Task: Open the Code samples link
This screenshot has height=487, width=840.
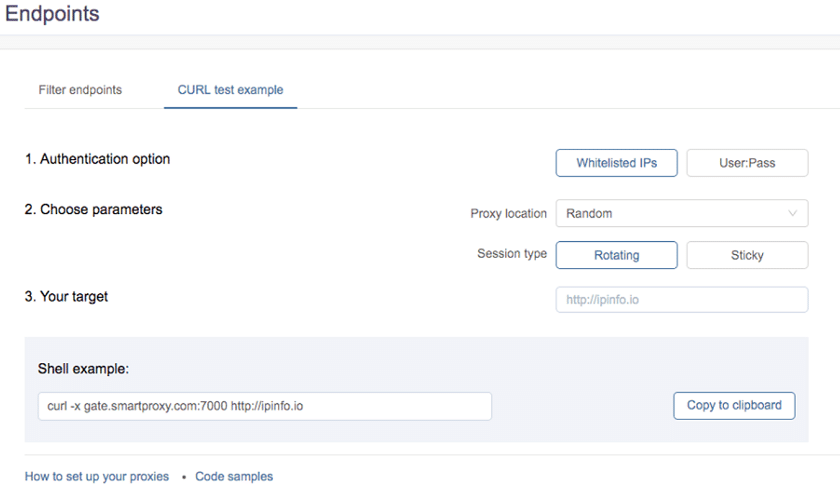Action: [x=234, y=477]
